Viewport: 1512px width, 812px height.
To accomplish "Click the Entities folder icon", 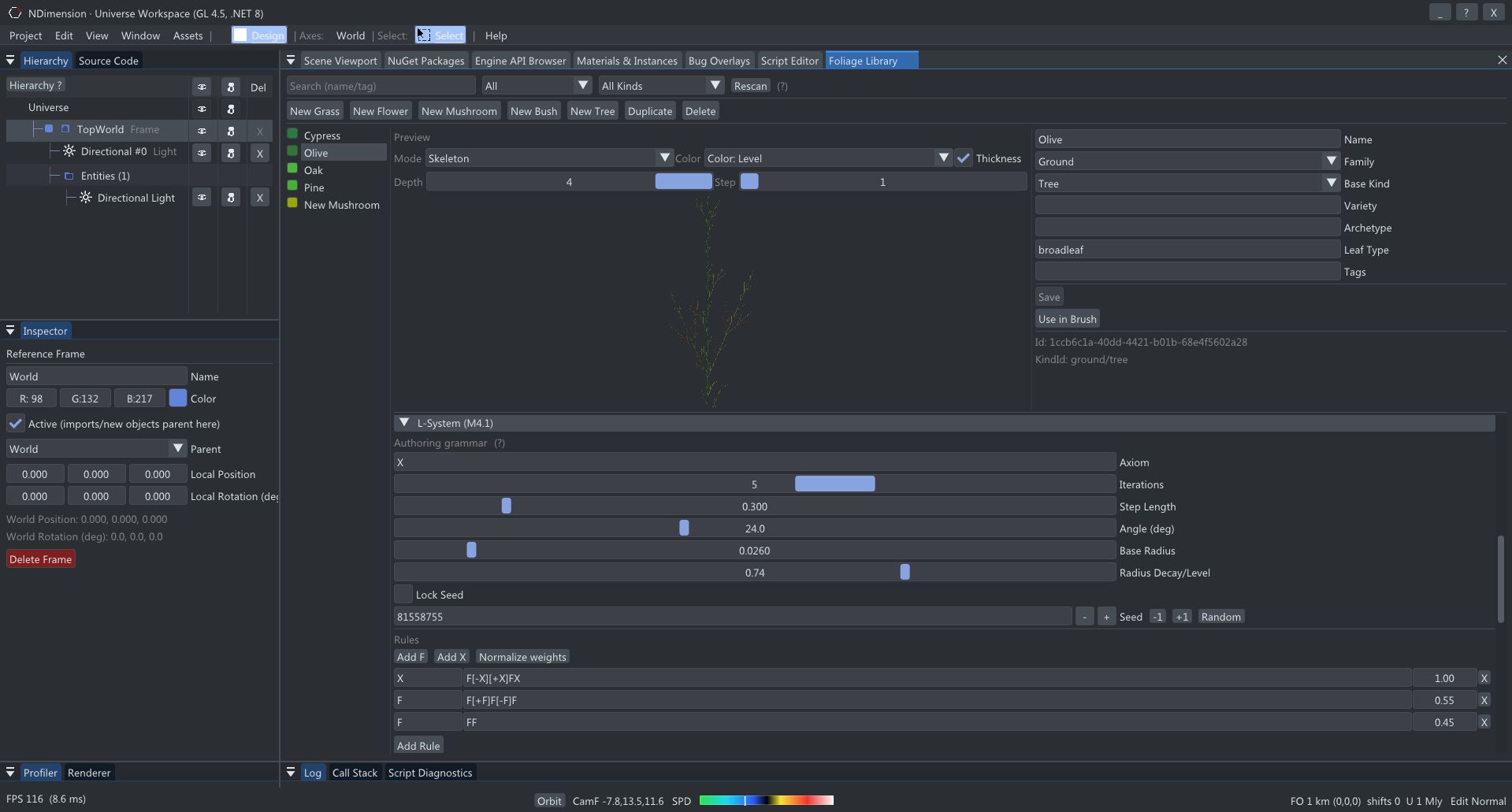I will pyautogui.click(x=68, y=176).
